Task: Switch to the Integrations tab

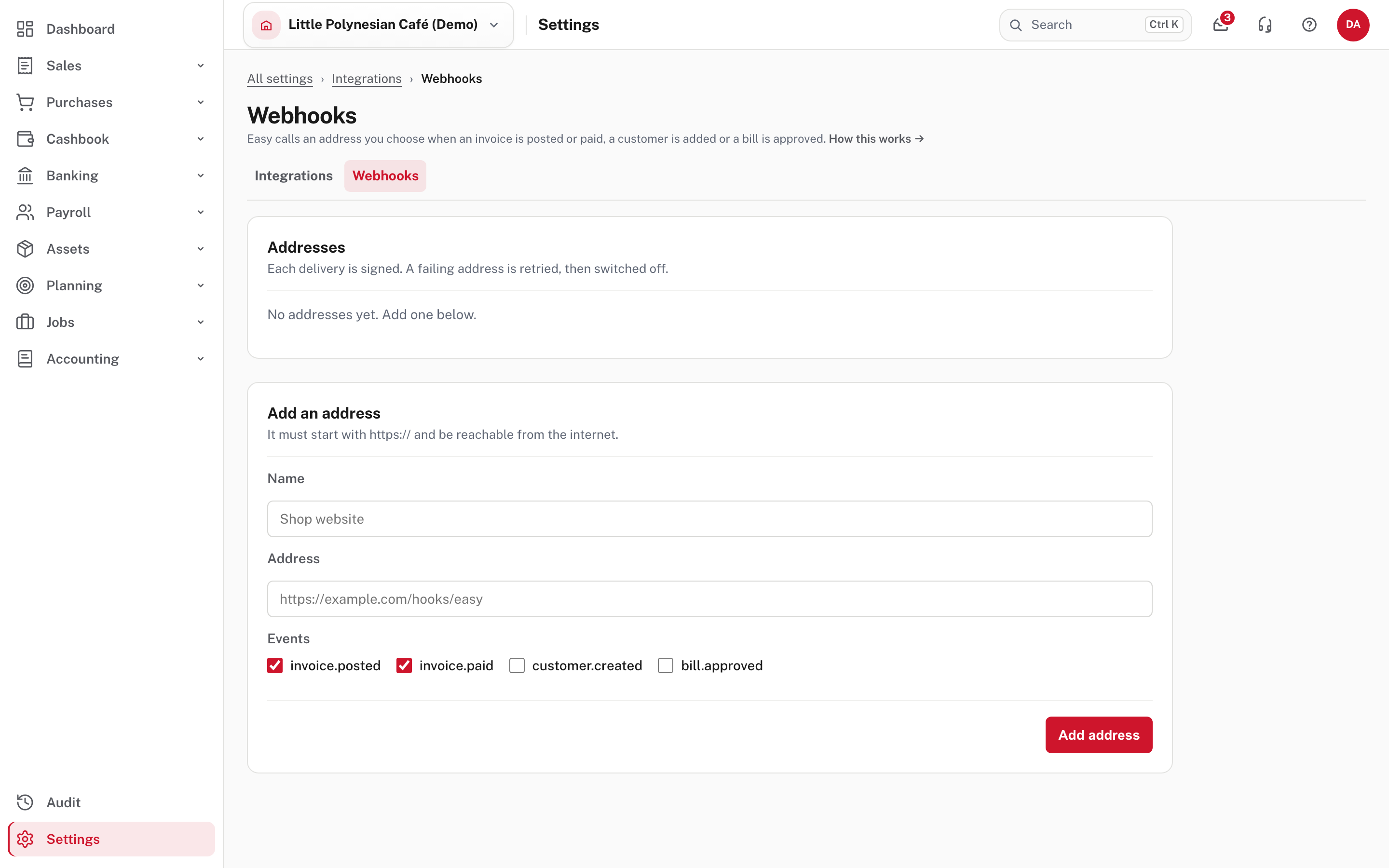Action: tap(293, 176)
